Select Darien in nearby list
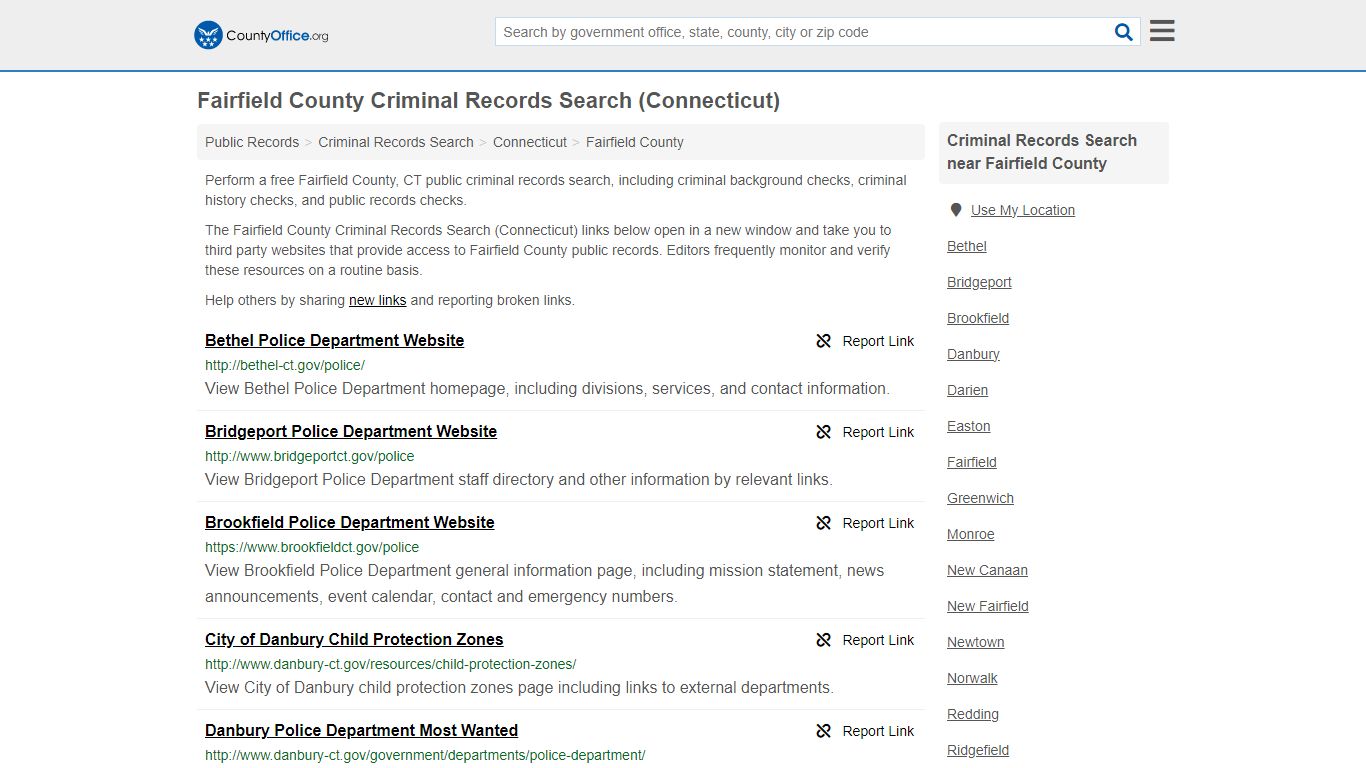This screenshot has width=1366, height=768. 967,390
